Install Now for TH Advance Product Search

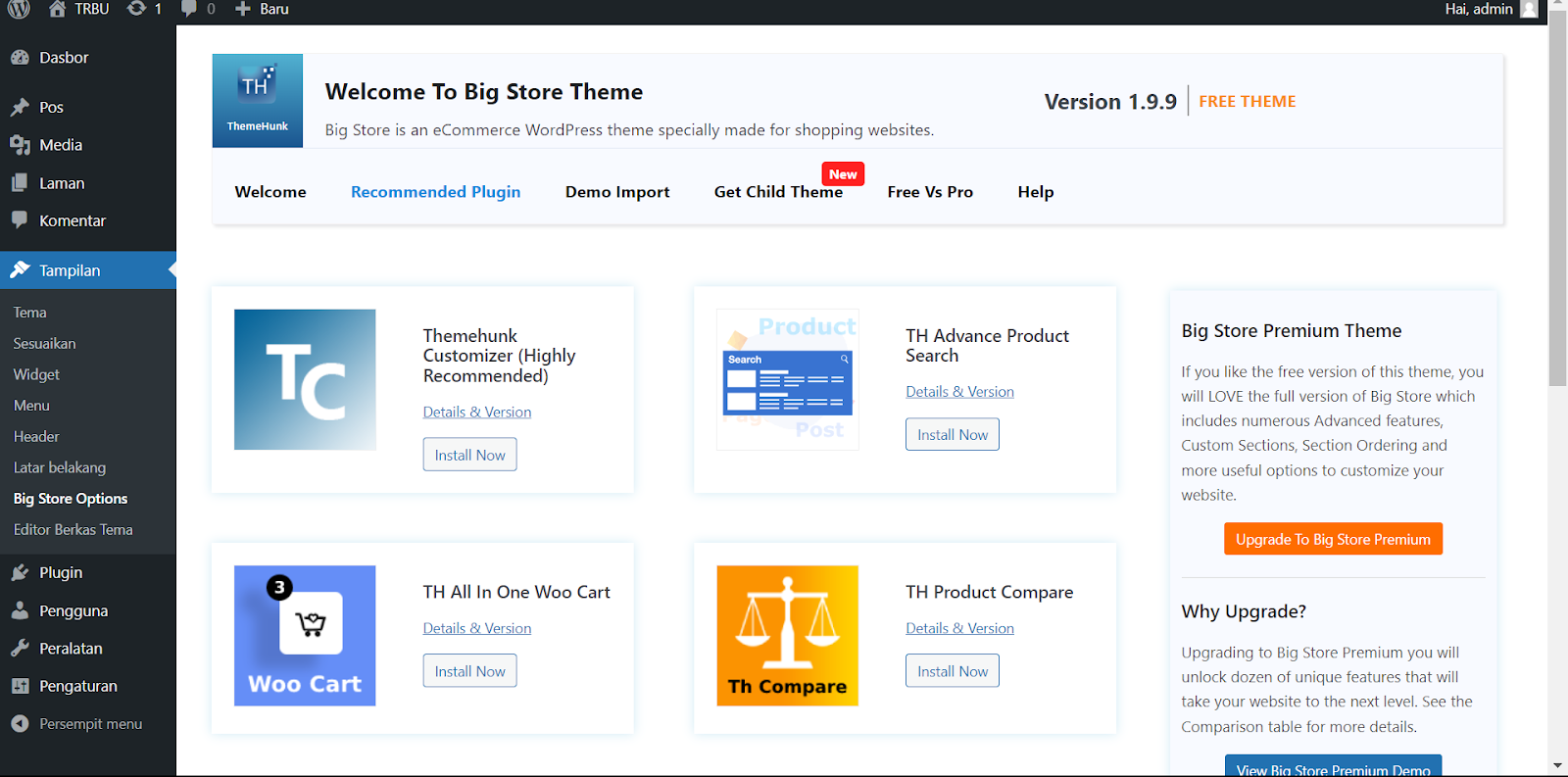coord(953,434)
